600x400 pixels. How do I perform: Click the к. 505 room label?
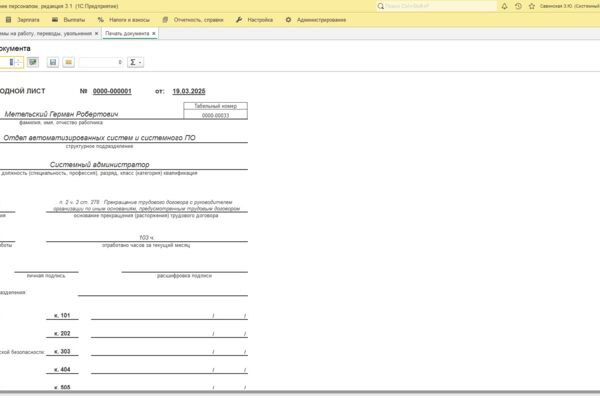[x=62, y=387]
